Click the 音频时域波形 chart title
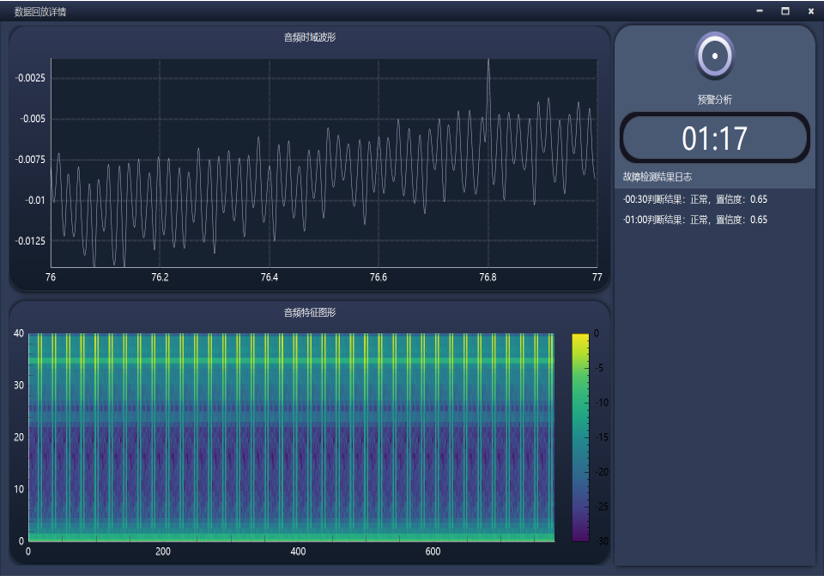The image size is (824, 576). (309, 38)
